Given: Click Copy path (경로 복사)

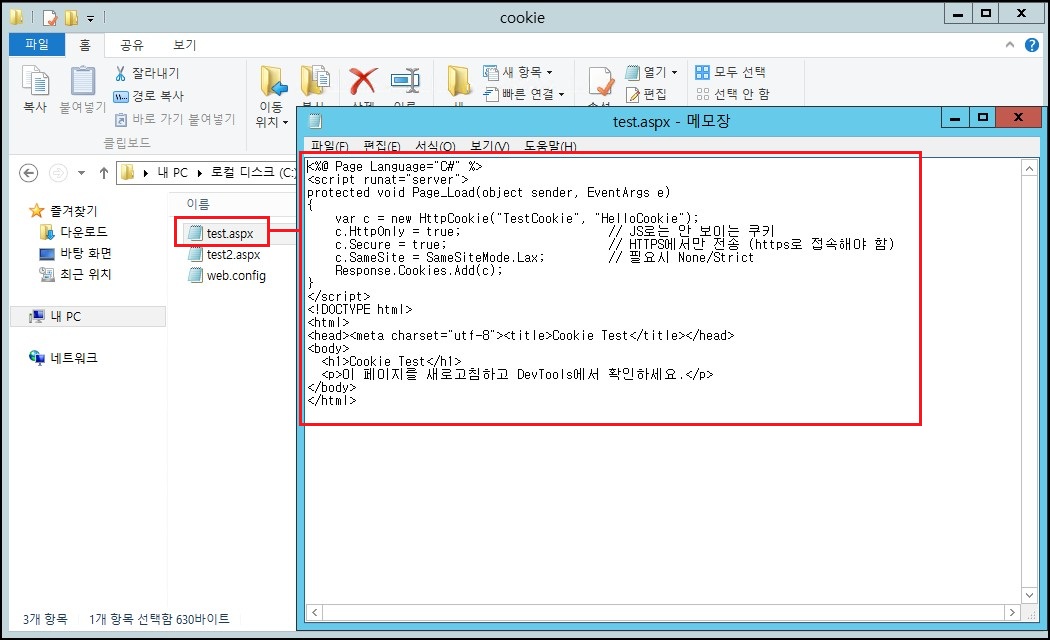Looking at the screenshot, I should pos(148,96).
